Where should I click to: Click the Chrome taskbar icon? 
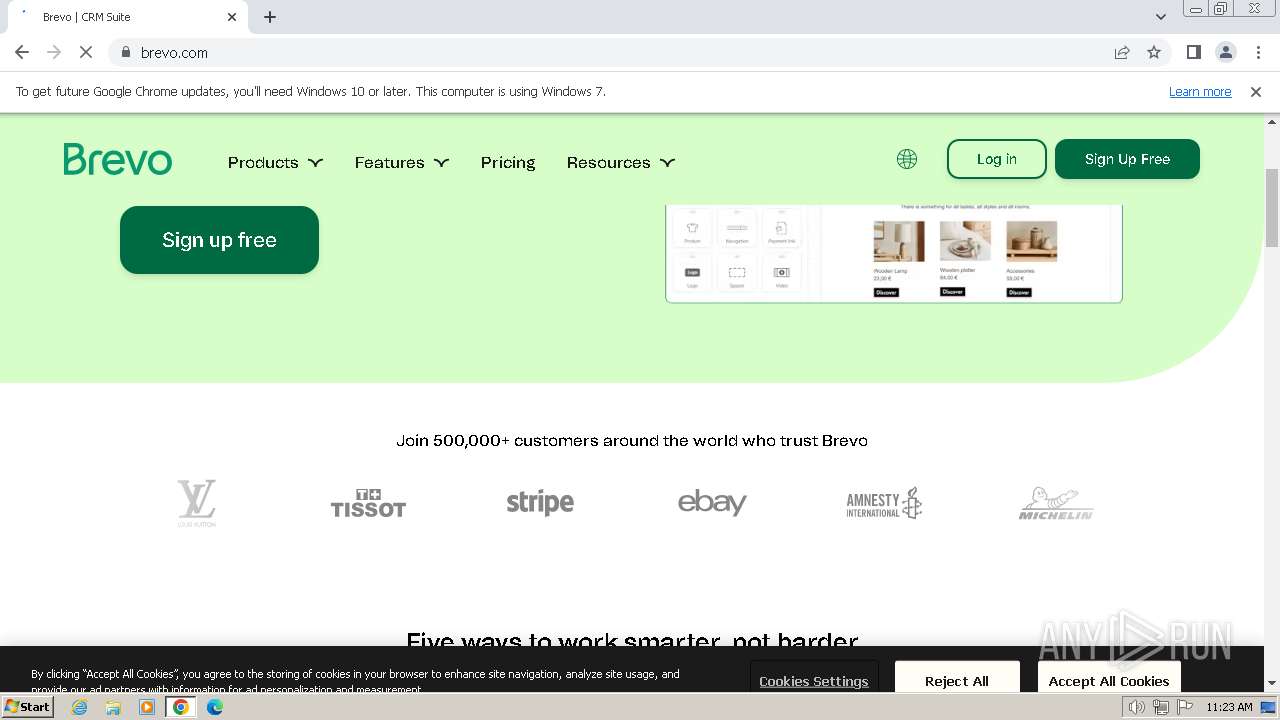(181, 707)
